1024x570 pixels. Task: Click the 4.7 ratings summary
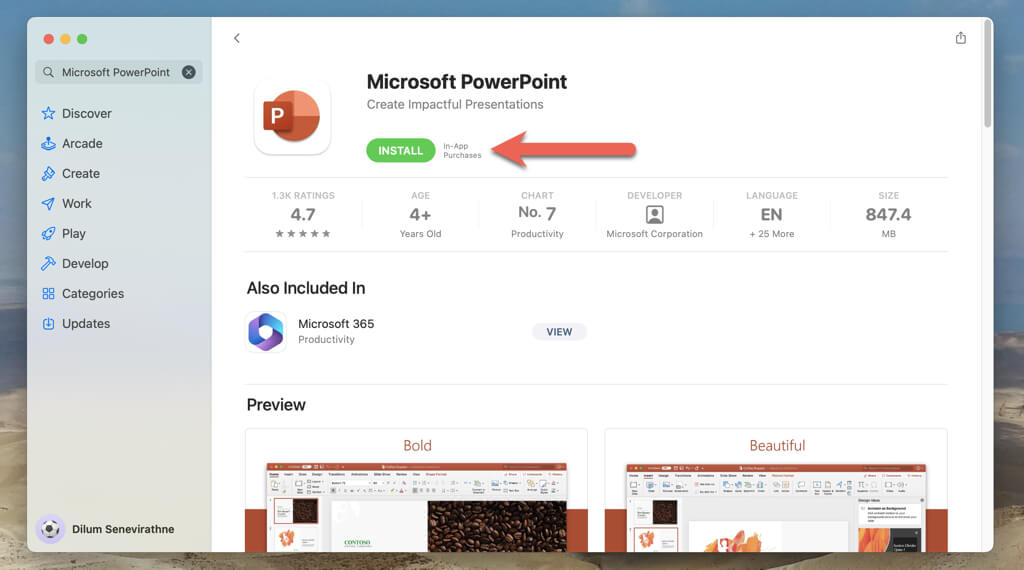(303, 215)
